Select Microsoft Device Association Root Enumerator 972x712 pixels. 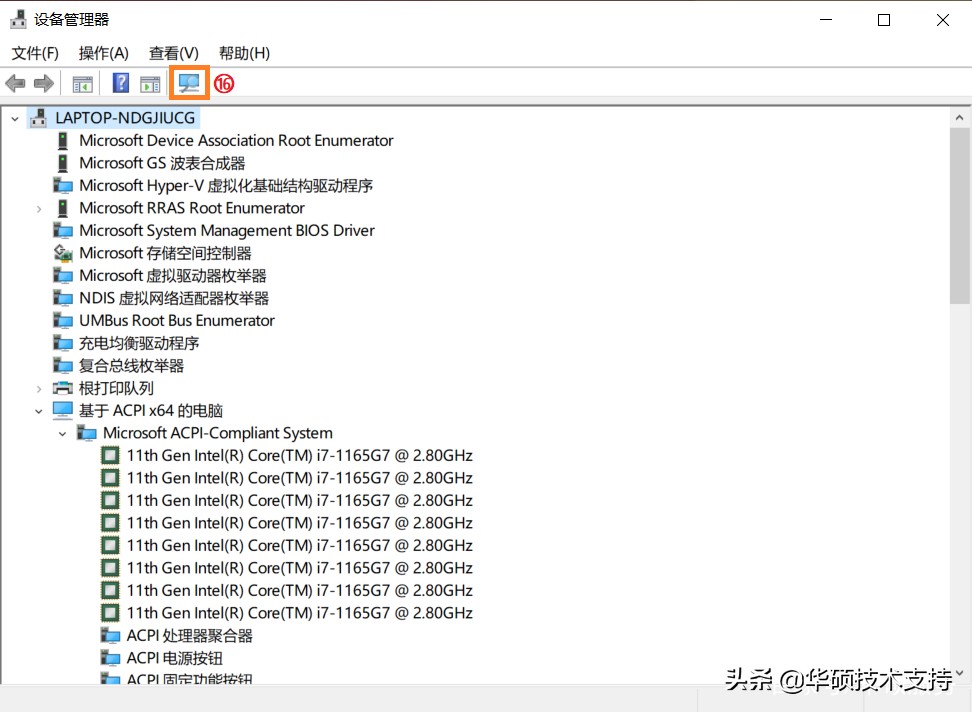236,141
